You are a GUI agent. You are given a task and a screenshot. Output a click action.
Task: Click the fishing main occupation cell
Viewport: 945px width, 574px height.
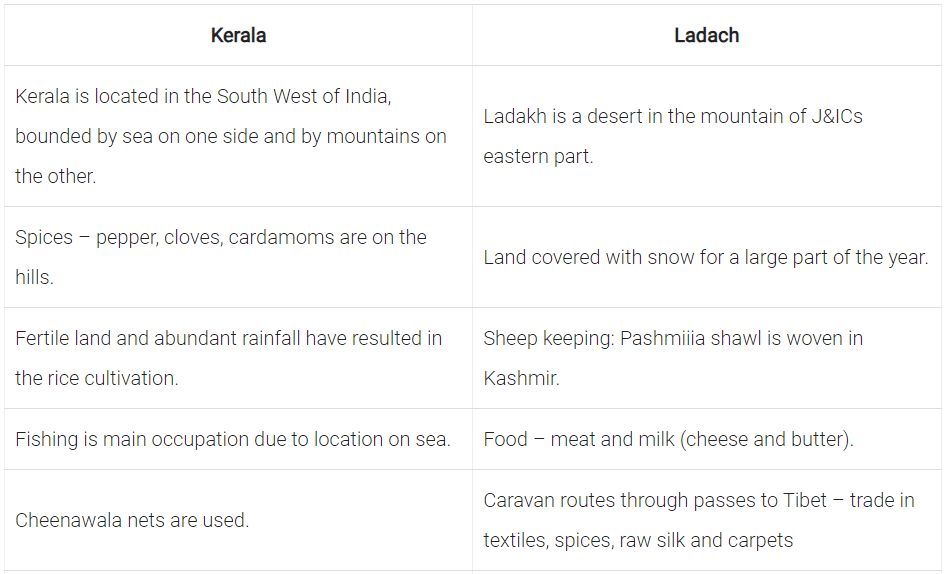(233, 439)
